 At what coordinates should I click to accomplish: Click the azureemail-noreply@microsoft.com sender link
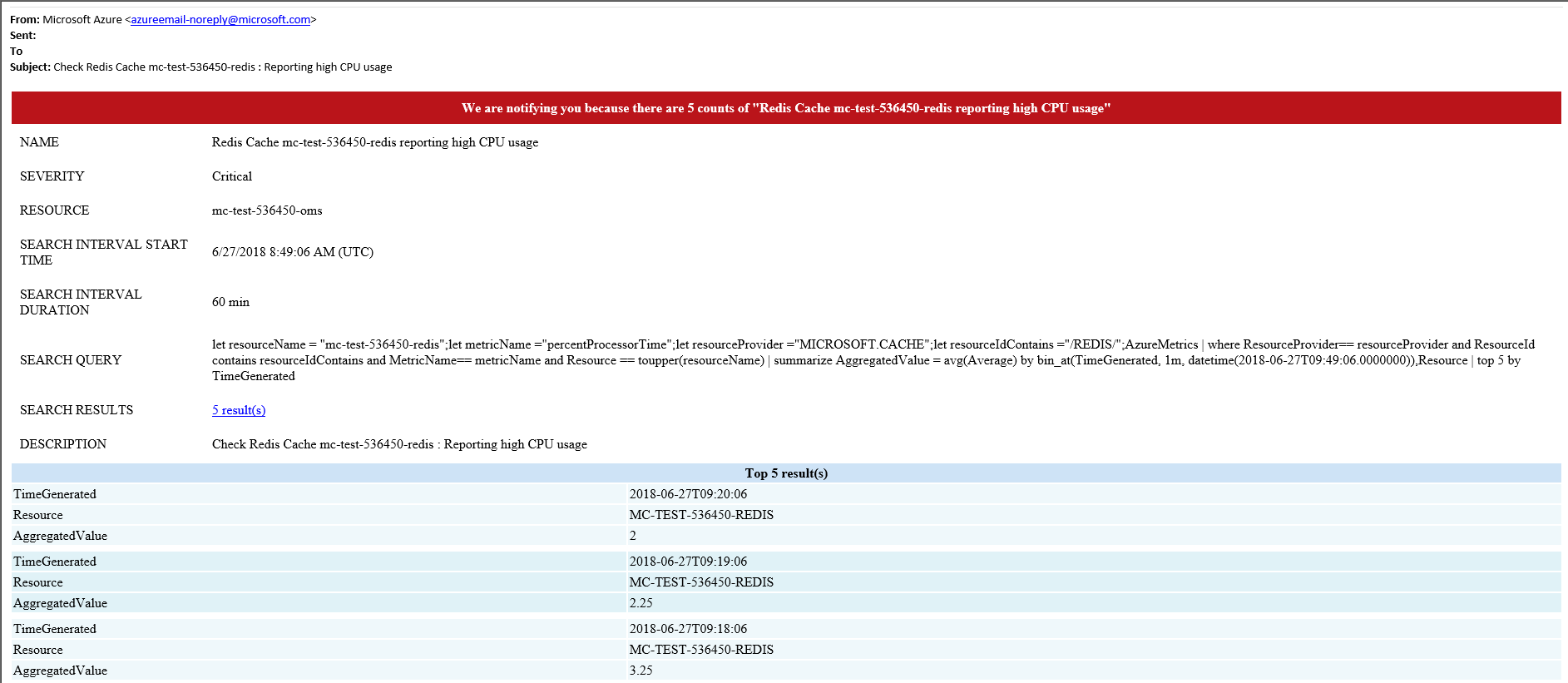pos(220,20)
